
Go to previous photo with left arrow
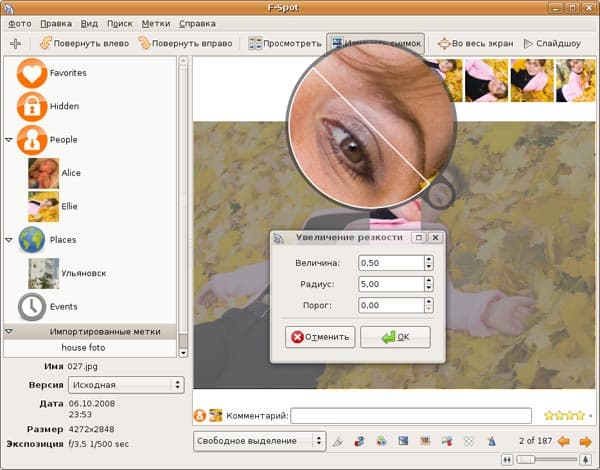pyautogui.click(x=563, y=442)
